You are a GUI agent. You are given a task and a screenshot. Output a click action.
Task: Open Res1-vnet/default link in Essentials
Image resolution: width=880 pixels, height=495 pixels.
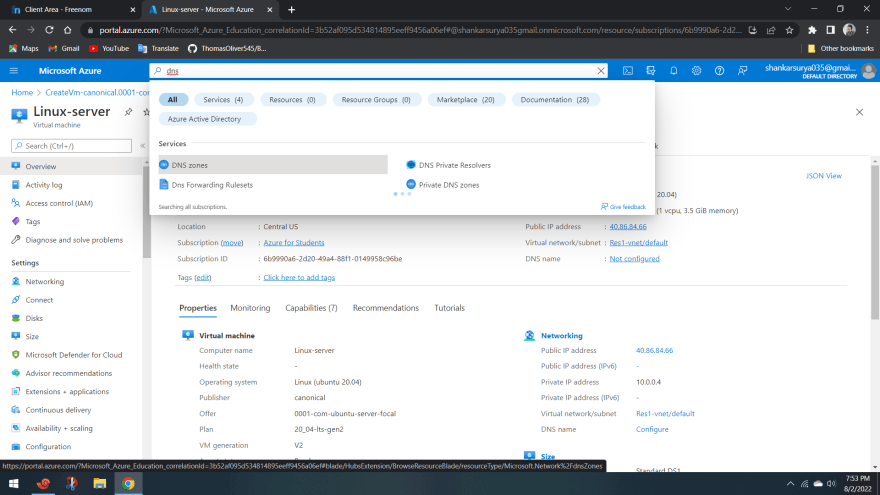pyautogui.click(x=639, y=242)
